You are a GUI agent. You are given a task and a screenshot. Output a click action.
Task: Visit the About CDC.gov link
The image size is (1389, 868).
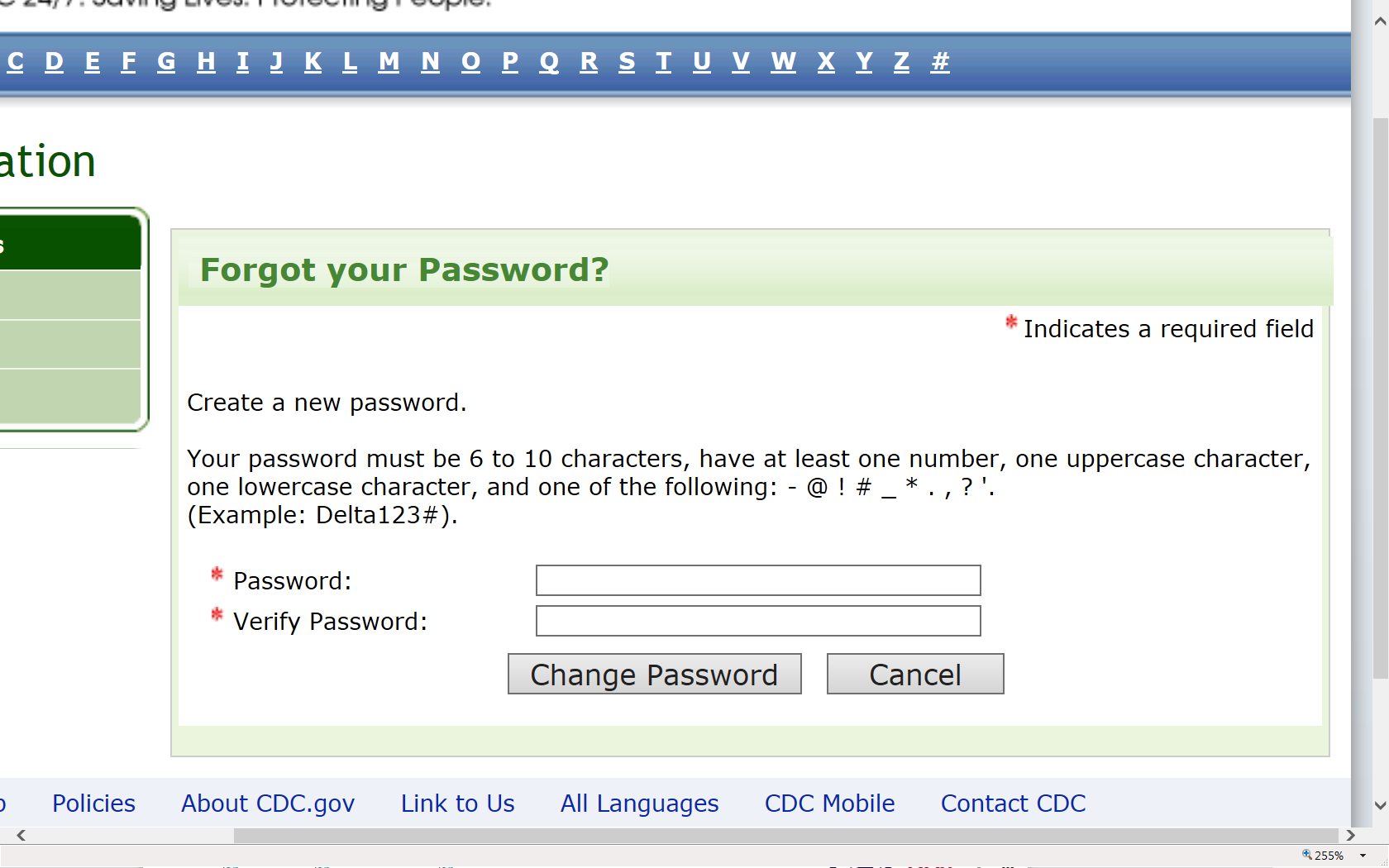tap(268, 804)
